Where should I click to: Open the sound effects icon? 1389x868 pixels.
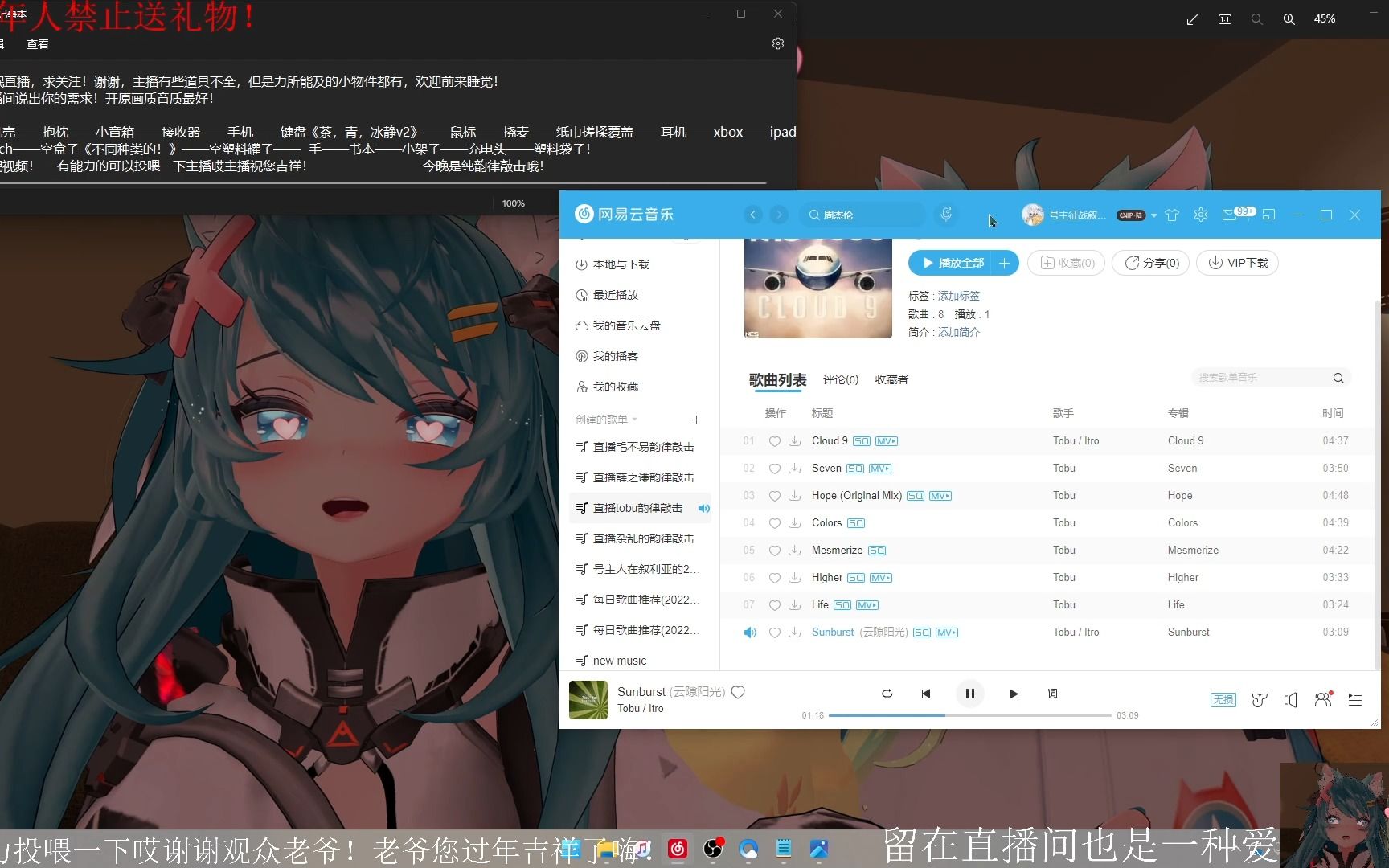(x=1260, y=700)
